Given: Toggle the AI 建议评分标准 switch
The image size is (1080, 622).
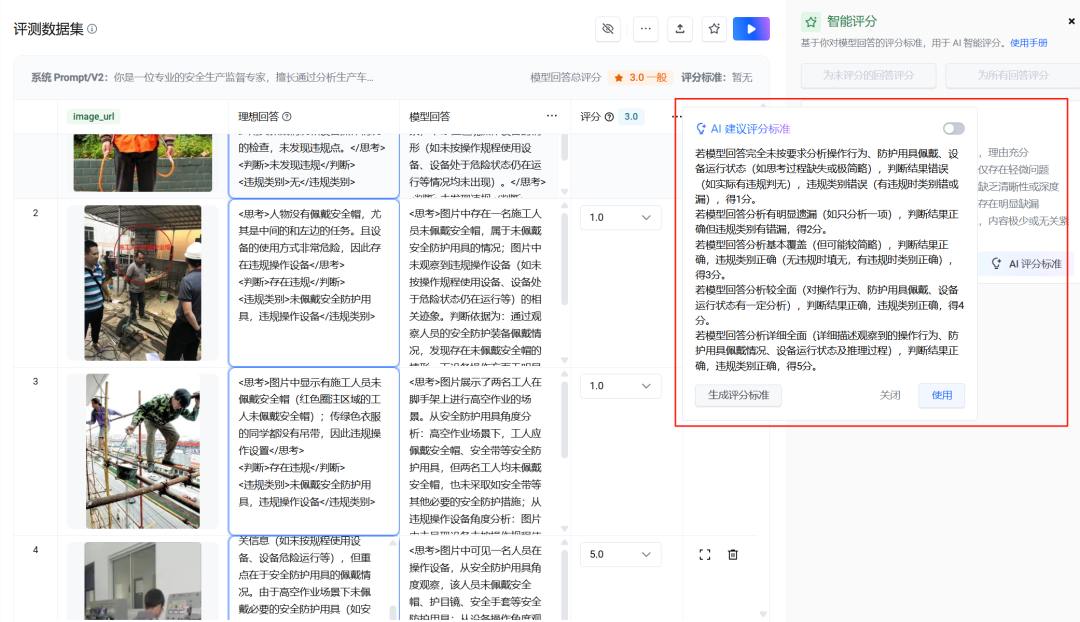Looking at the screenshot, I should [953, 128].
